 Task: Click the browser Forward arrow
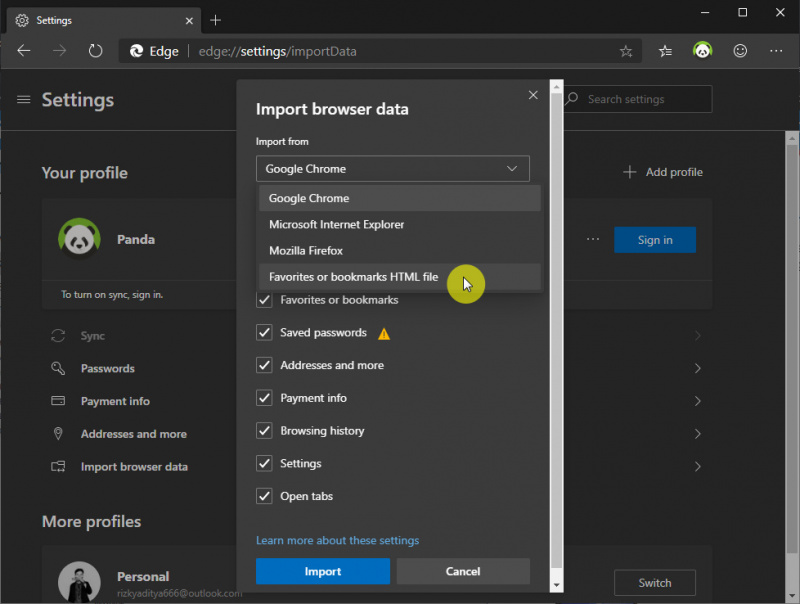pos(60,51)
